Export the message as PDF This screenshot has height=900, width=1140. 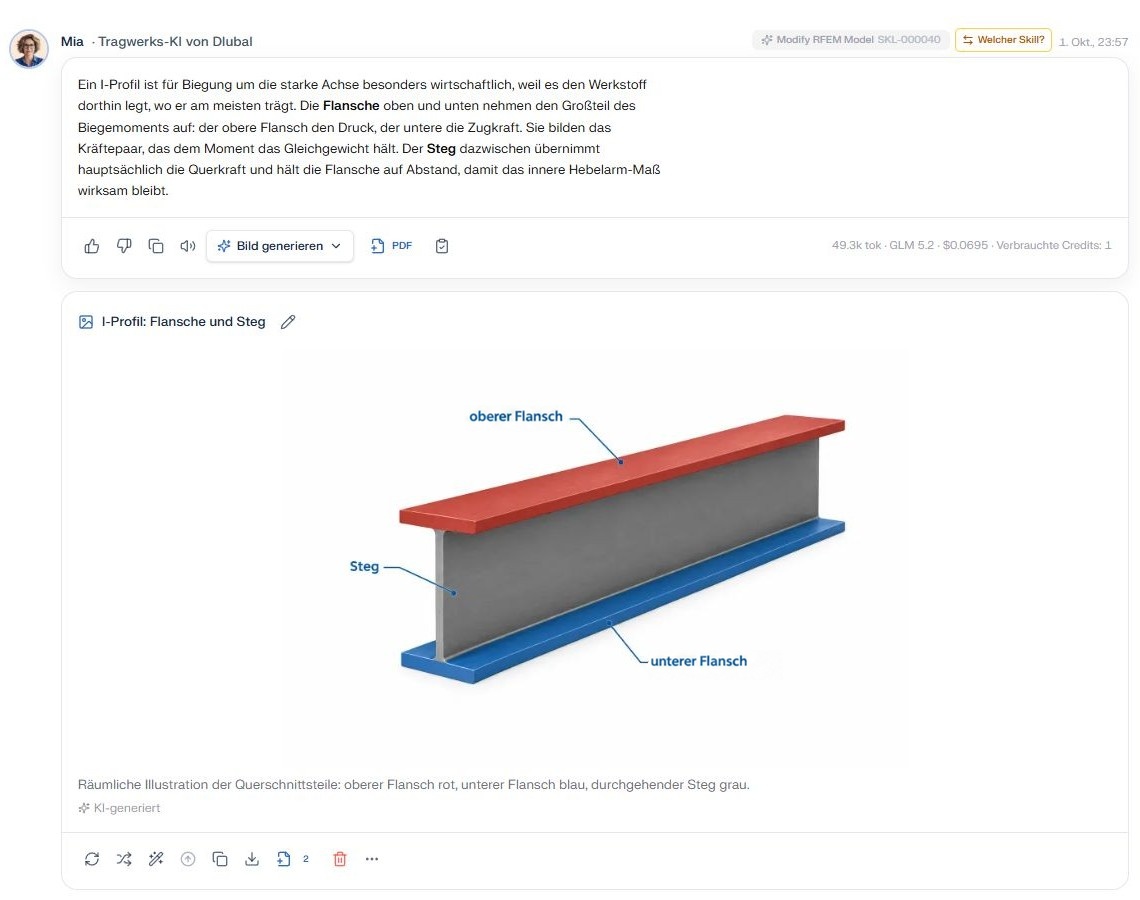tap(391, 246)
